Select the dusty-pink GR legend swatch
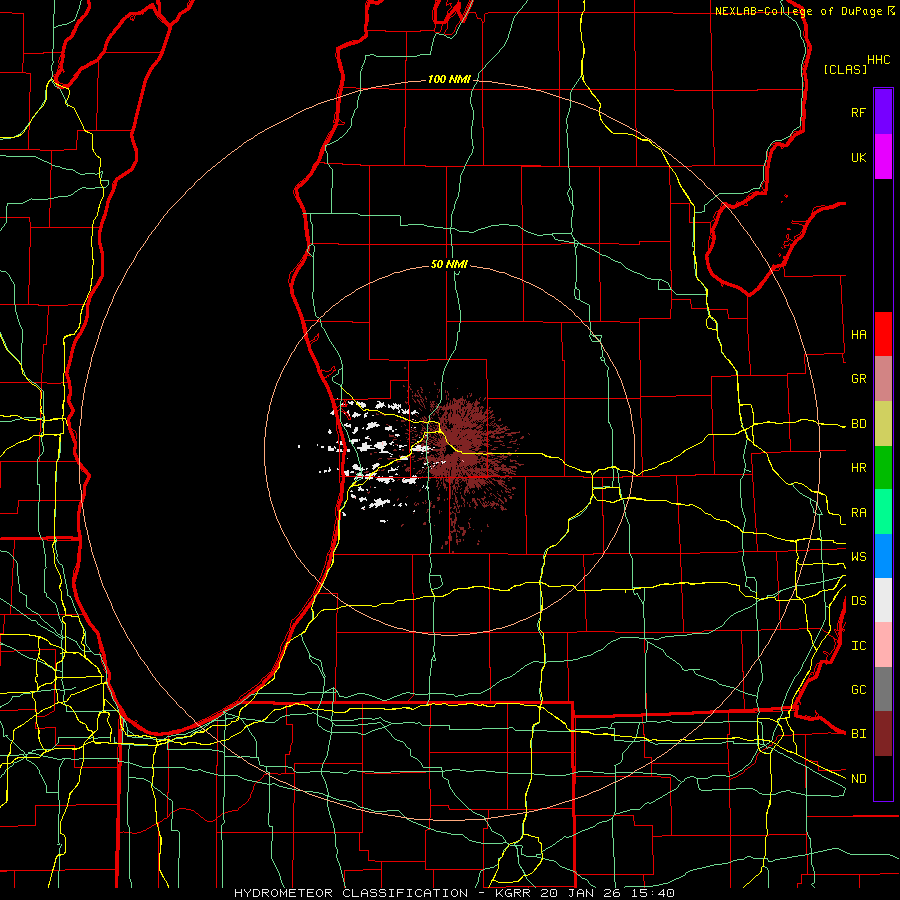 pos(883,379)
